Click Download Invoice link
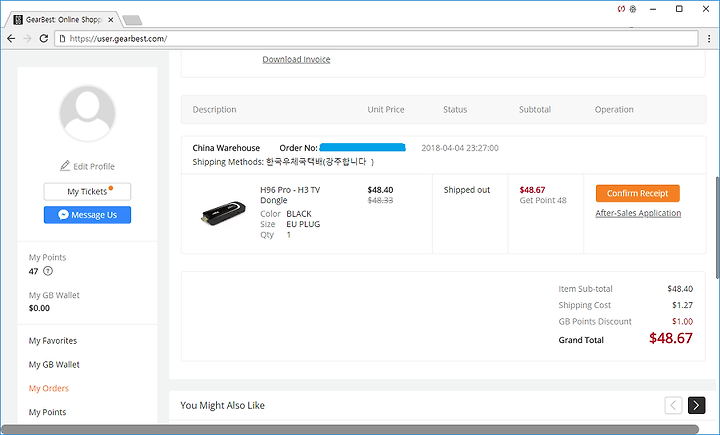This screenshot has width=720, height=435. (296, 59)
